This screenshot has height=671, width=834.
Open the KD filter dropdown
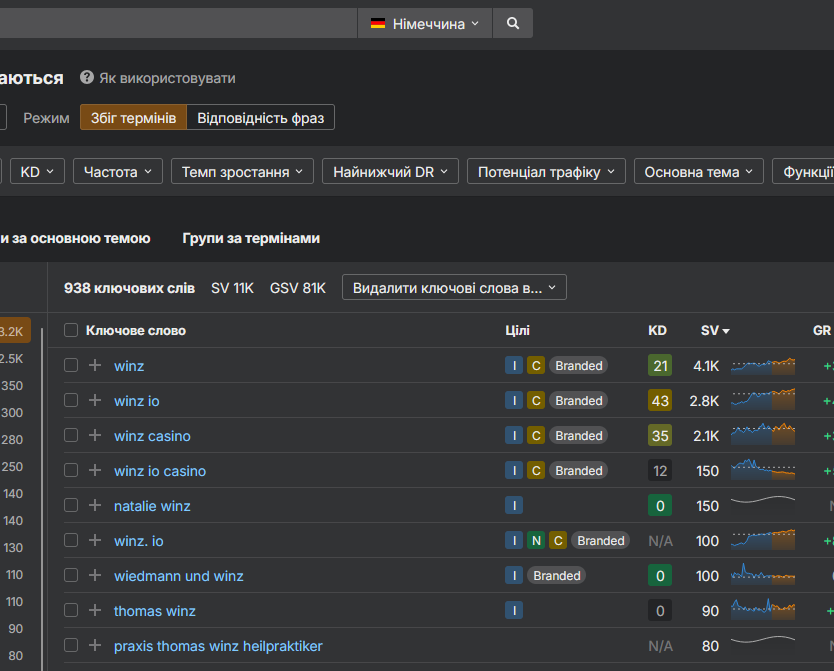37,172
